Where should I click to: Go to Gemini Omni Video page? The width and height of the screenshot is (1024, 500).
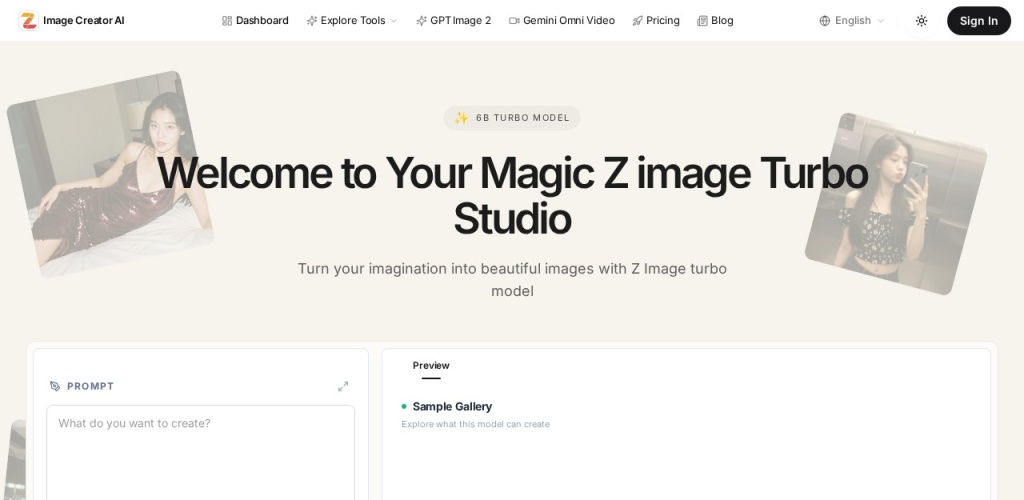coord(562,21)
